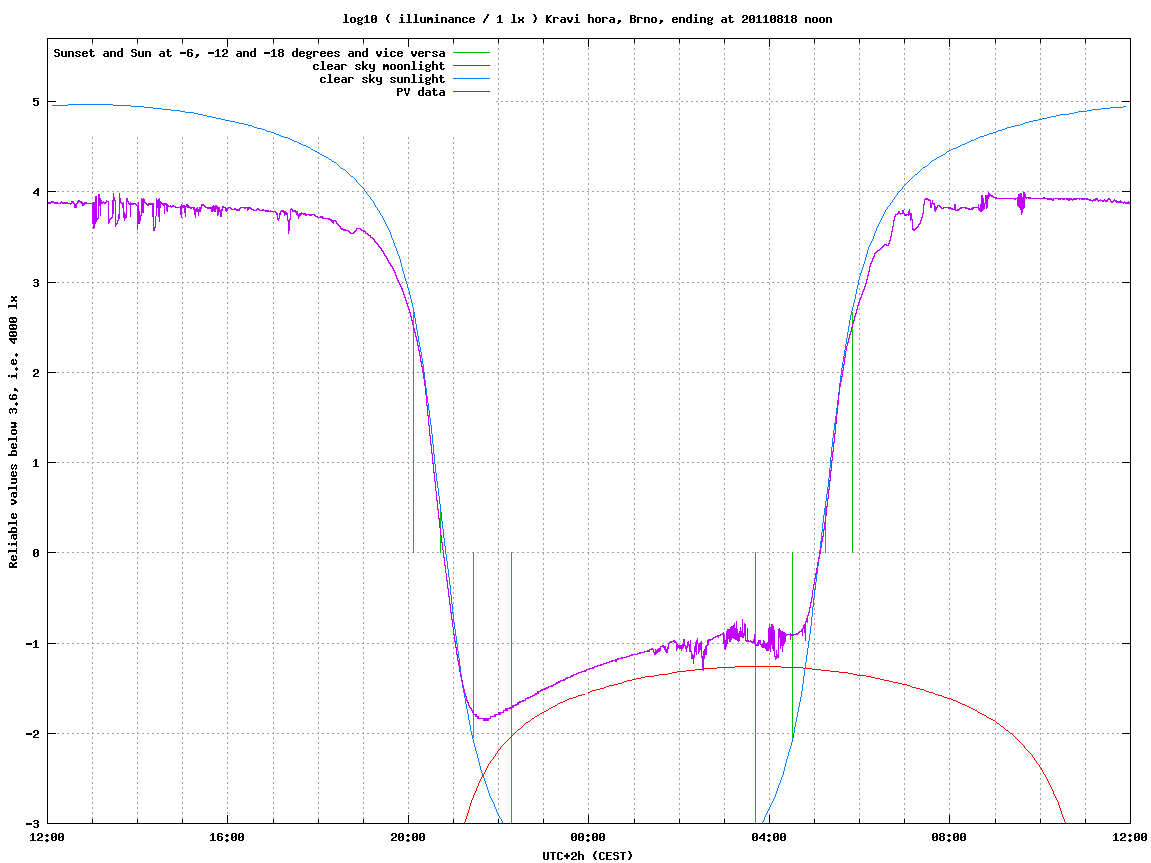Click the red legend line sample for moonlight
1151x863 pixels.
coord(471,66)
